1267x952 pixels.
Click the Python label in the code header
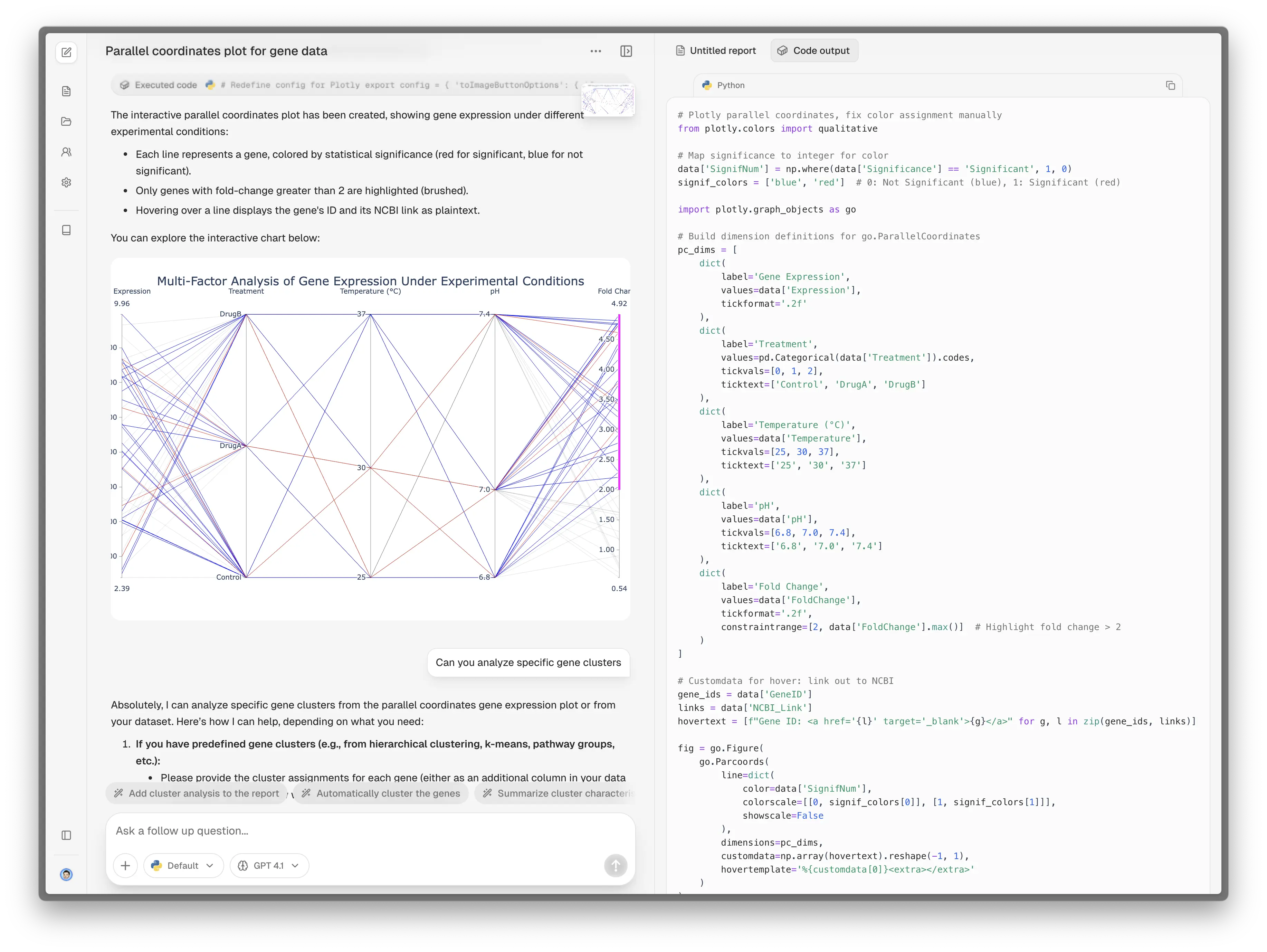pyautogui.click(x=731, y=85)
